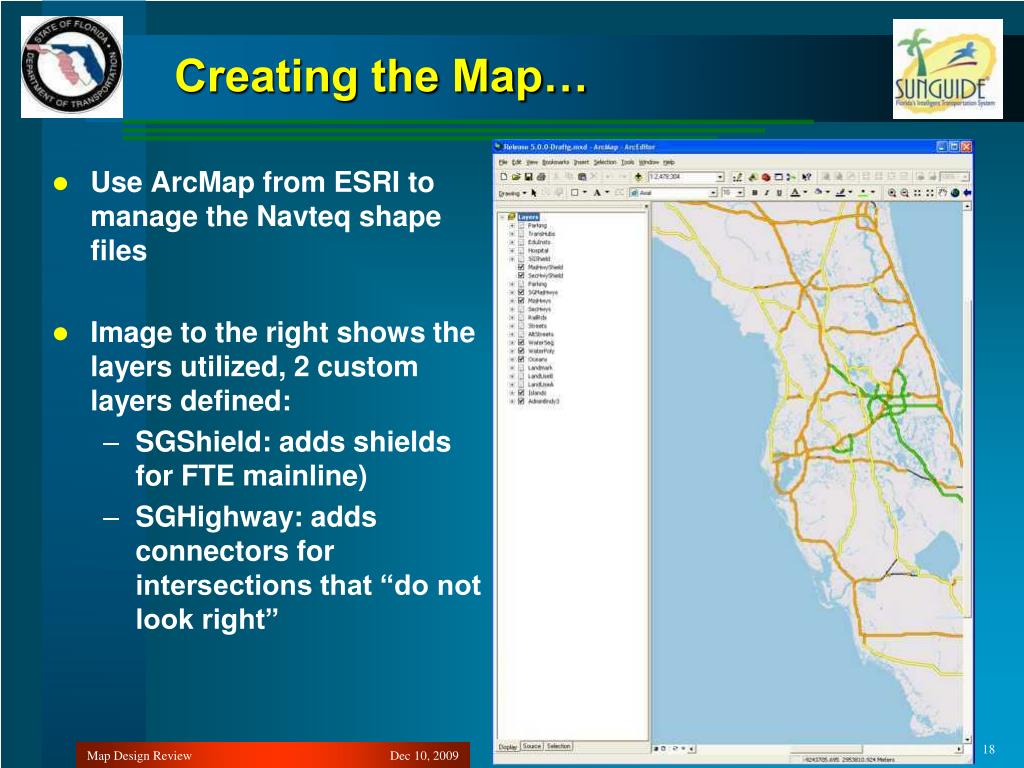Switch to the Source tab
The image size is (1024, 768).
(x=532, y=746)
